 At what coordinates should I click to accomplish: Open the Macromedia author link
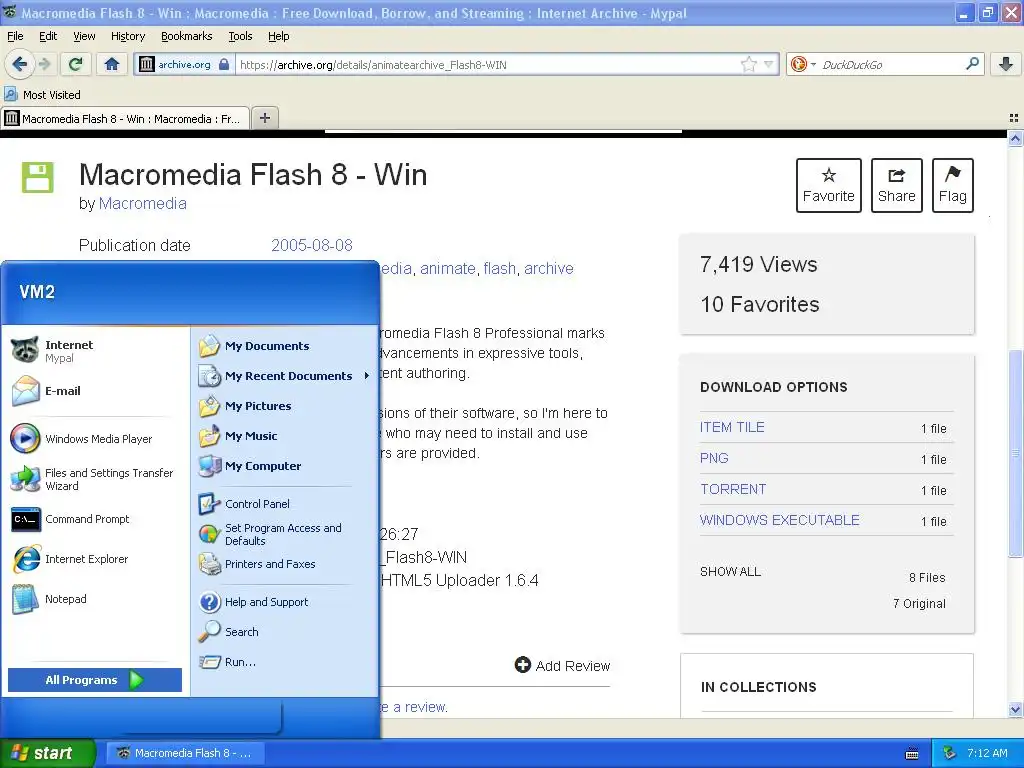[x=142, y=204]
